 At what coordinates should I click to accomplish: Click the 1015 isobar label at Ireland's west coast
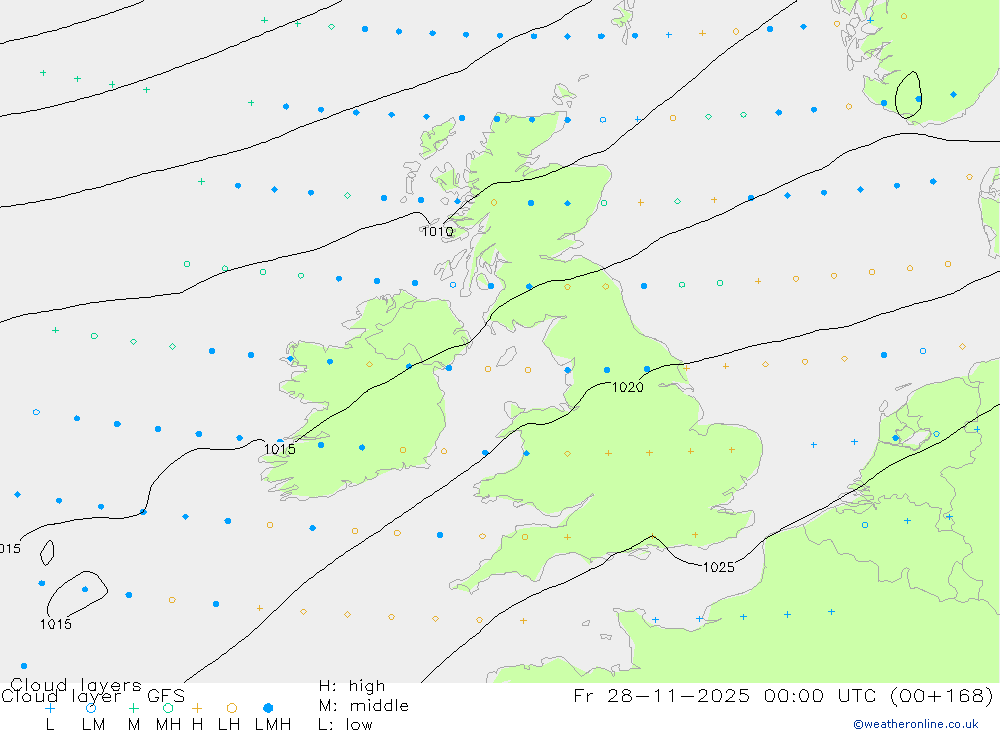pyautogui.click(x=279, y=449)
